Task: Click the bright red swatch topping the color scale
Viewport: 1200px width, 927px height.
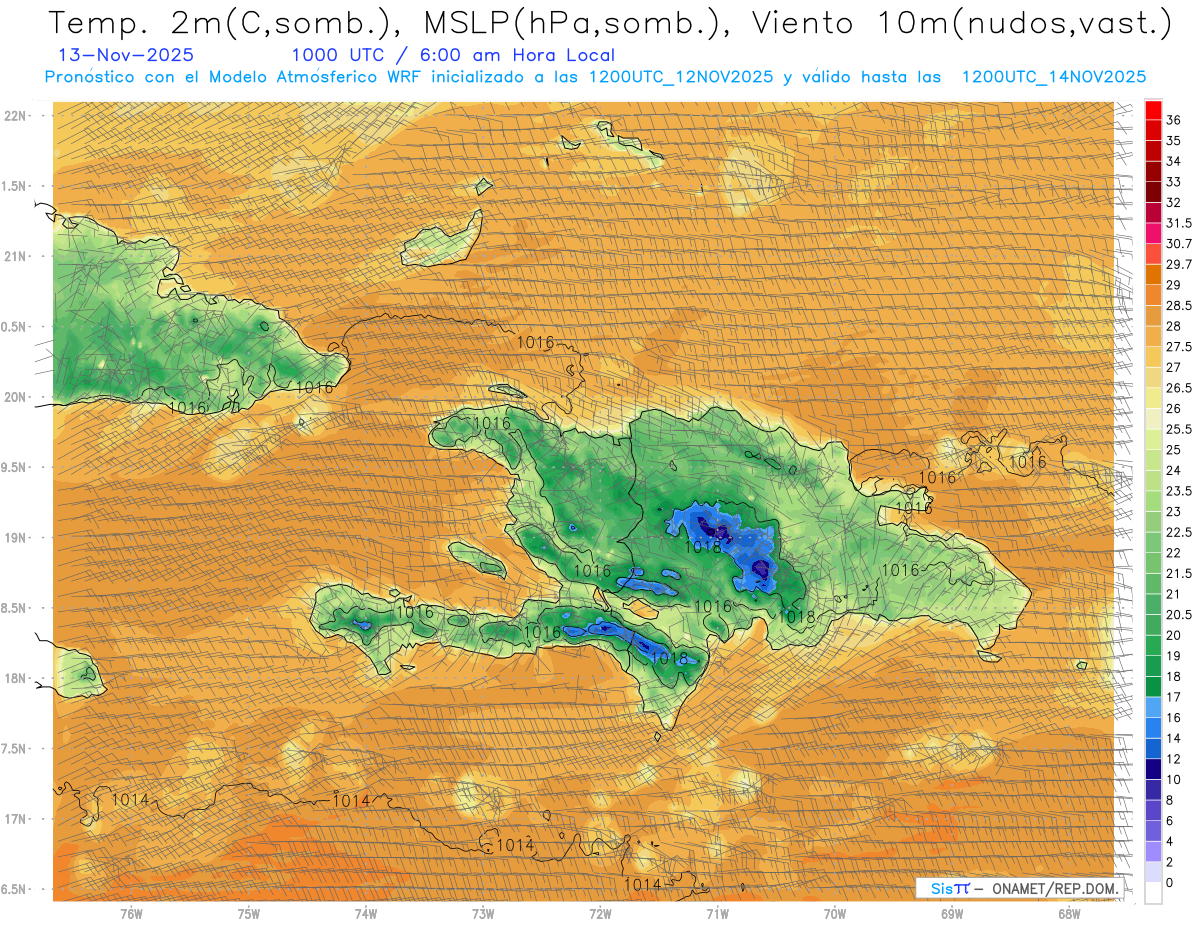Action: (x=1153, y=110)
